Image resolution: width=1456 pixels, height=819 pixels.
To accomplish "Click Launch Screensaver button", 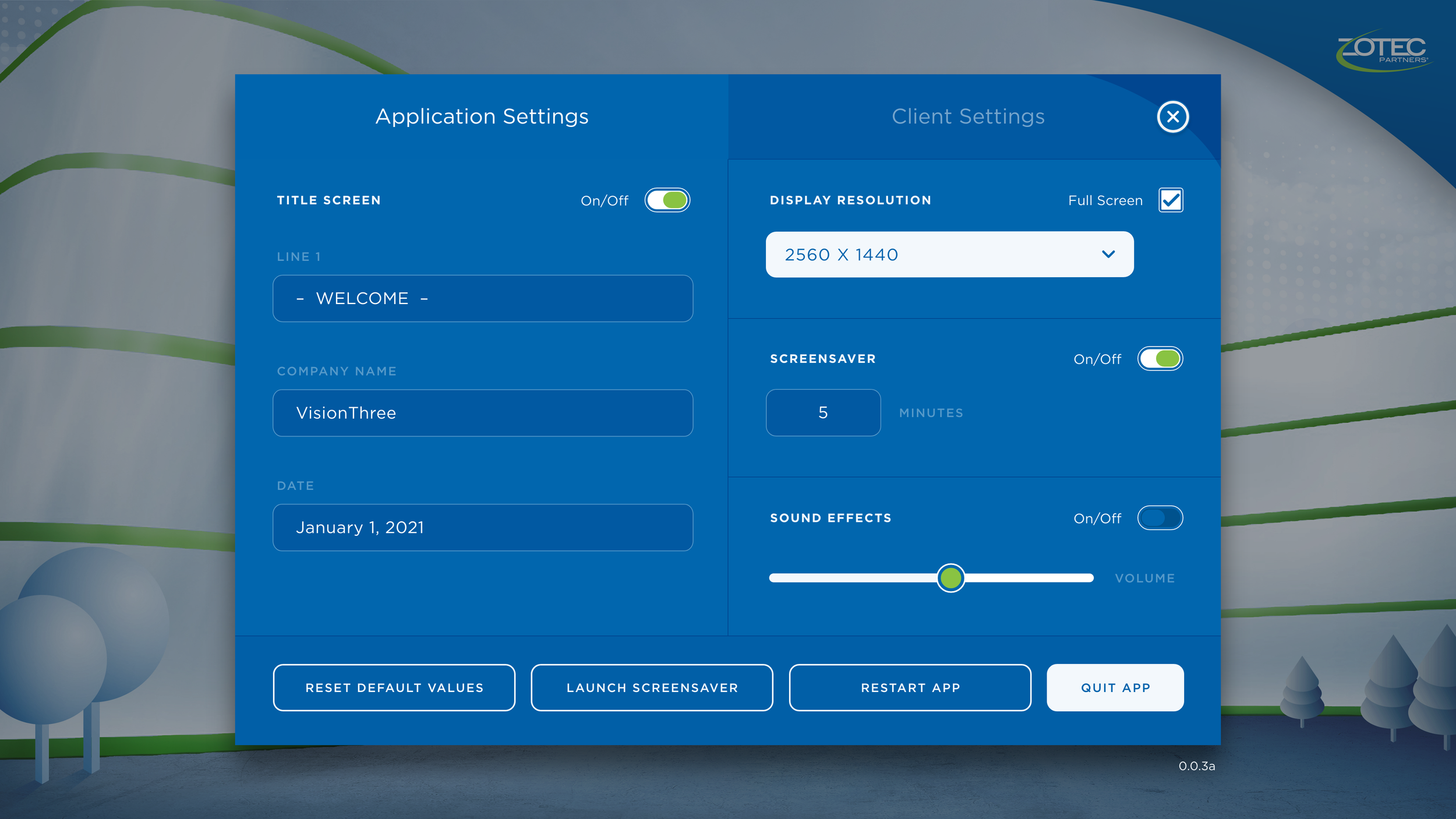I will pyautogui.click(x=652, y=688).
